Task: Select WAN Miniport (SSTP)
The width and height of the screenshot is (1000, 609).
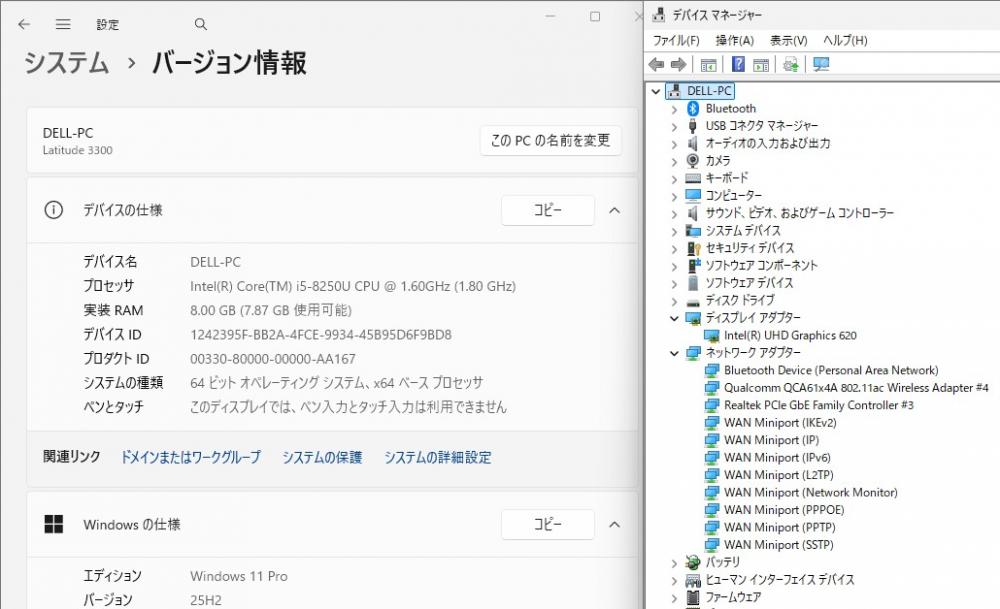Action: (x=779, y=545)
